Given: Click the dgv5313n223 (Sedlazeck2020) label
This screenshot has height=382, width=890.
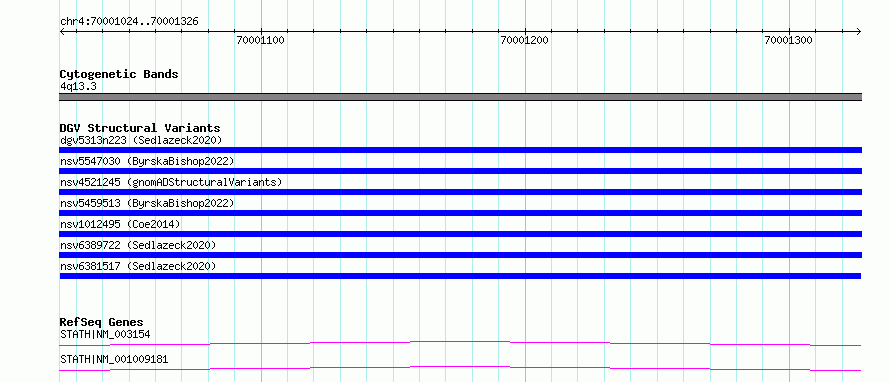Looking at the screenshot, I should pos(141,140).
